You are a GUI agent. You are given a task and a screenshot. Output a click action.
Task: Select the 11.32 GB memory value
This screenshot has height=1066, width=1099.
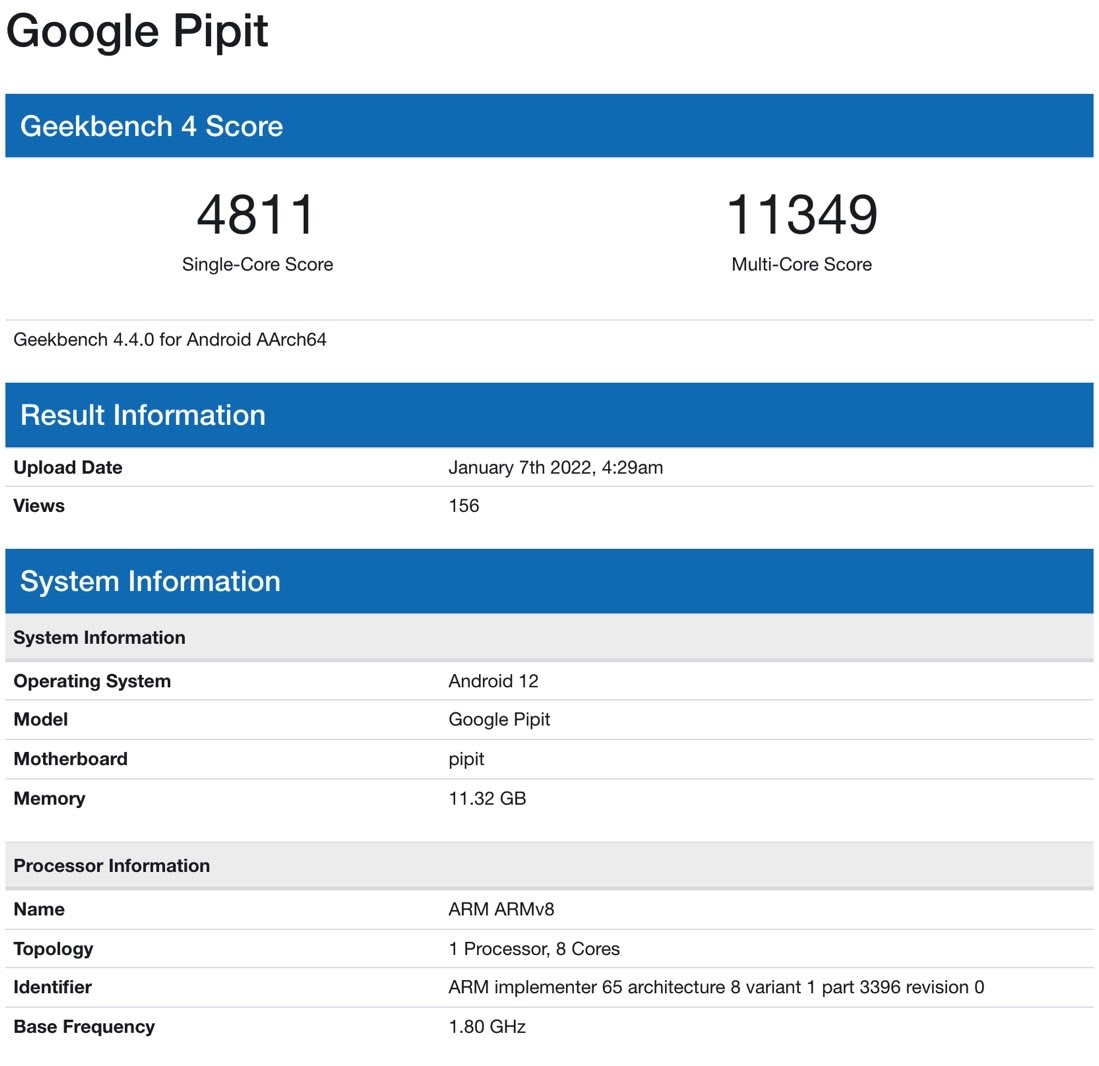[x=487, y=799]
